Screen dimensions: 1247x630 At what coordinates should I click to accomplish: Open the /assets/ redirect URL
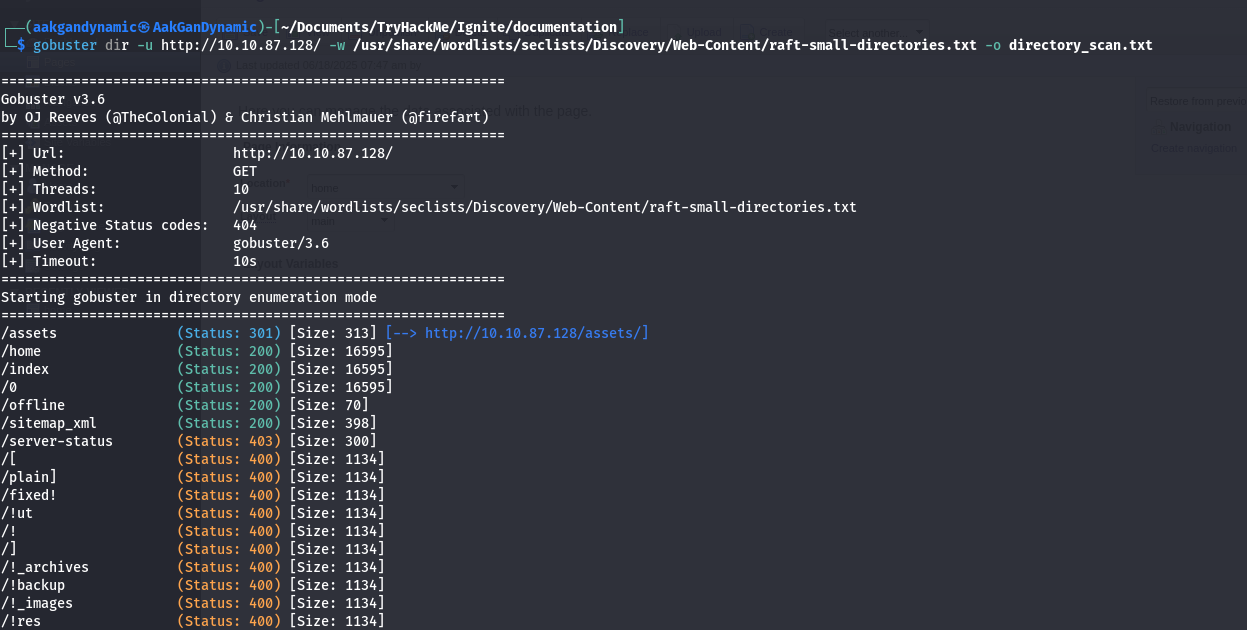tap(536, 333)
